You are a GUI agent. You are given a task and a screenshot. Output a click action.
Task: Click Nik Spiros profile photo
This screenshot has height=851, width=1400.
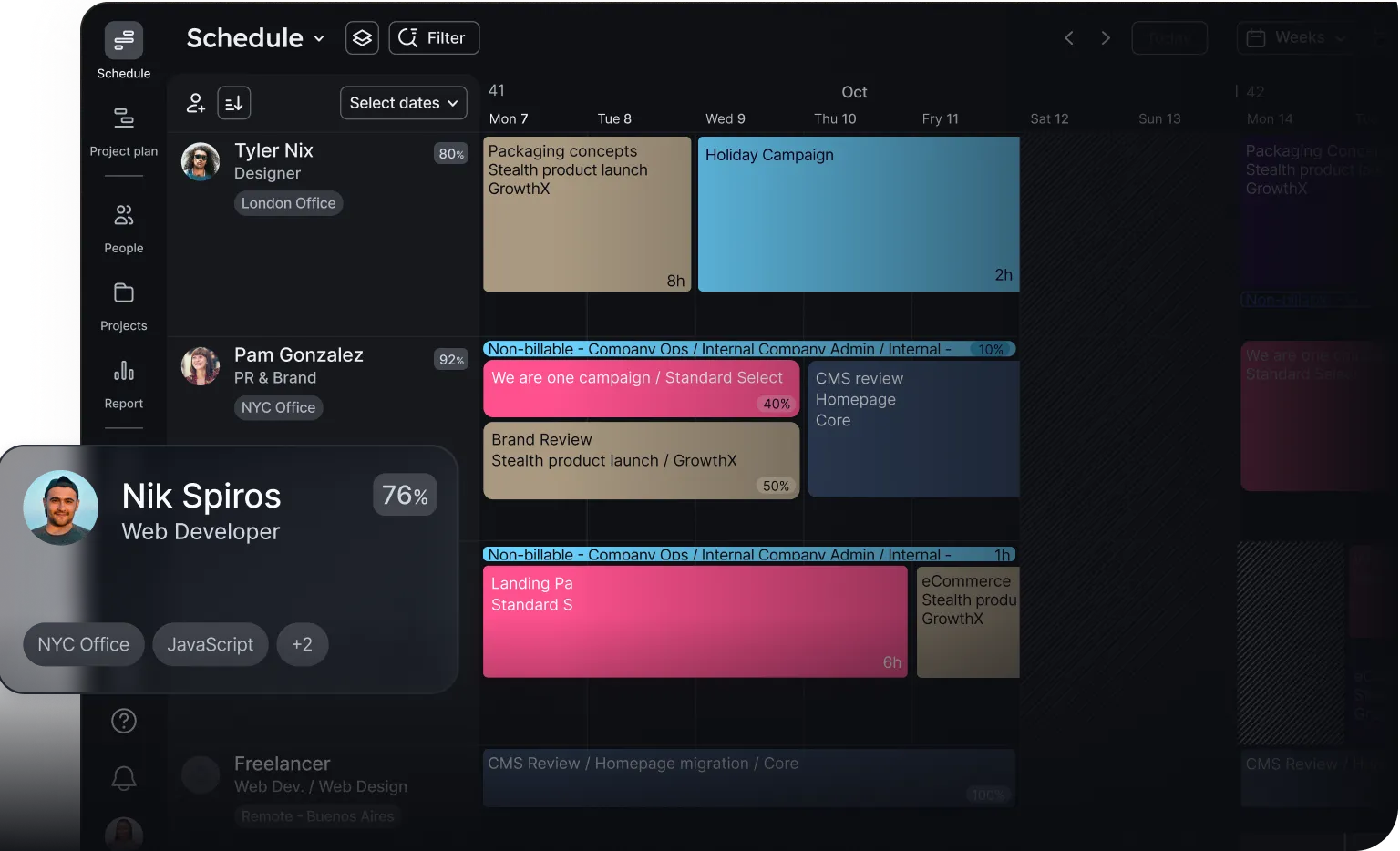(x=60, y=508)
